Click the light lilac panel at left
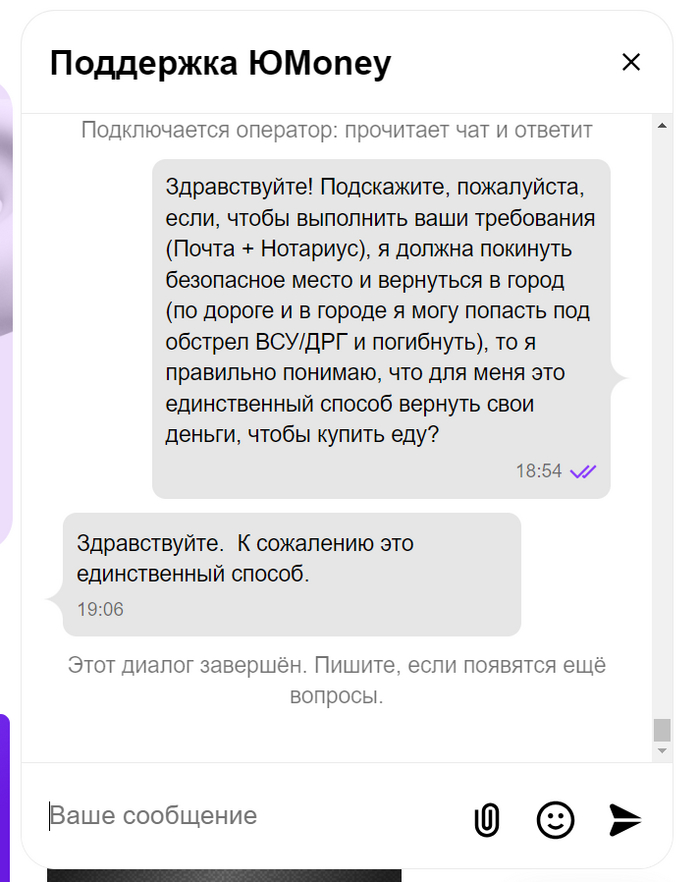This screenshot has height=882, width=700. click(x=6, y=400)
